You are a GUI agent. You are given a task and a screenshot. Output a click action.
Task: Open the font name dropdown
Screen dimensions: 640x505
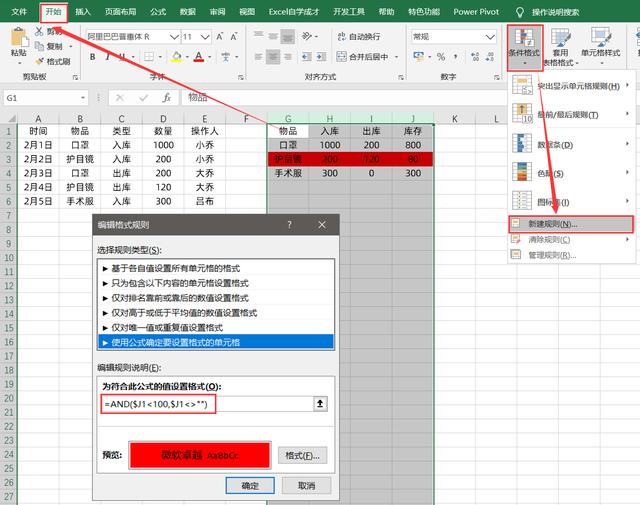(172, 36)
